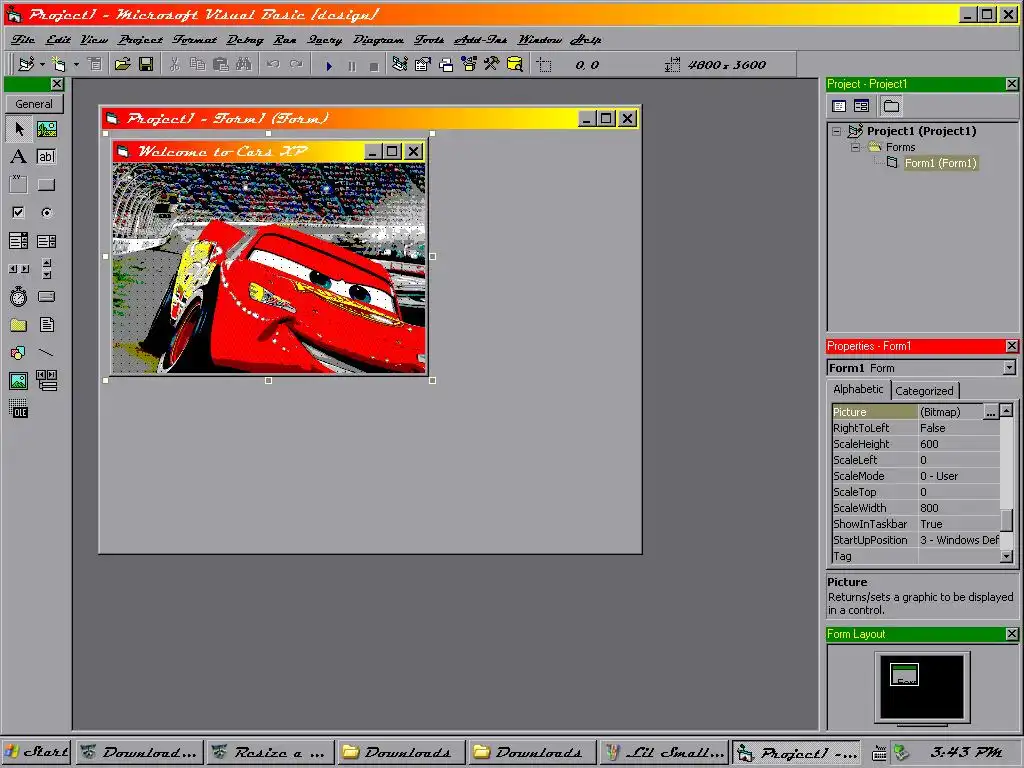Click the Open Project toolbar icon

pos(122,64)
